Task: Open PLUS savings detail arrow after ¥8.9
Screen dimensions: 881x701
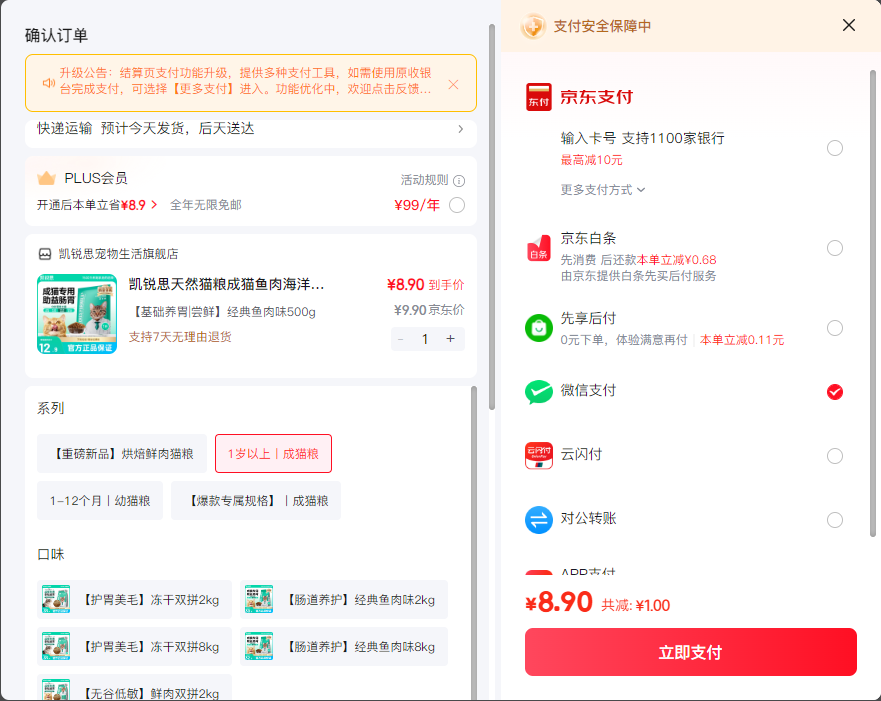Action: tap(153, 205)
